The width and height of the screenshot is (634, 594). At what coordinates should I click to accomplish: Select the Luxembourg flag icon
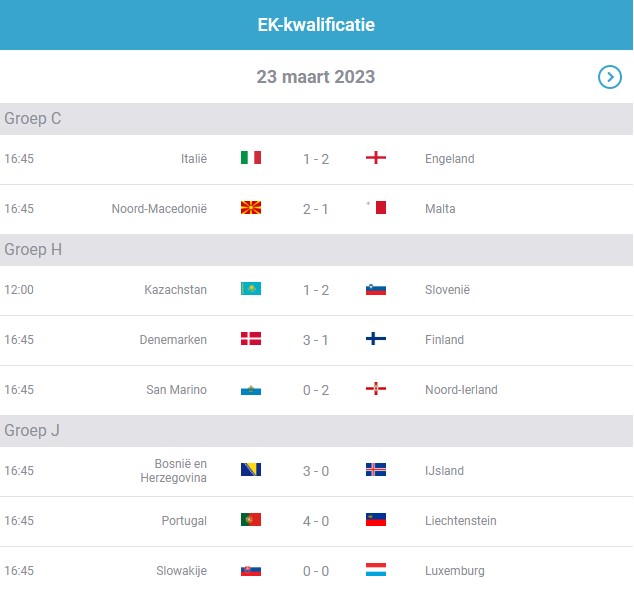click(x=376, y=569)
